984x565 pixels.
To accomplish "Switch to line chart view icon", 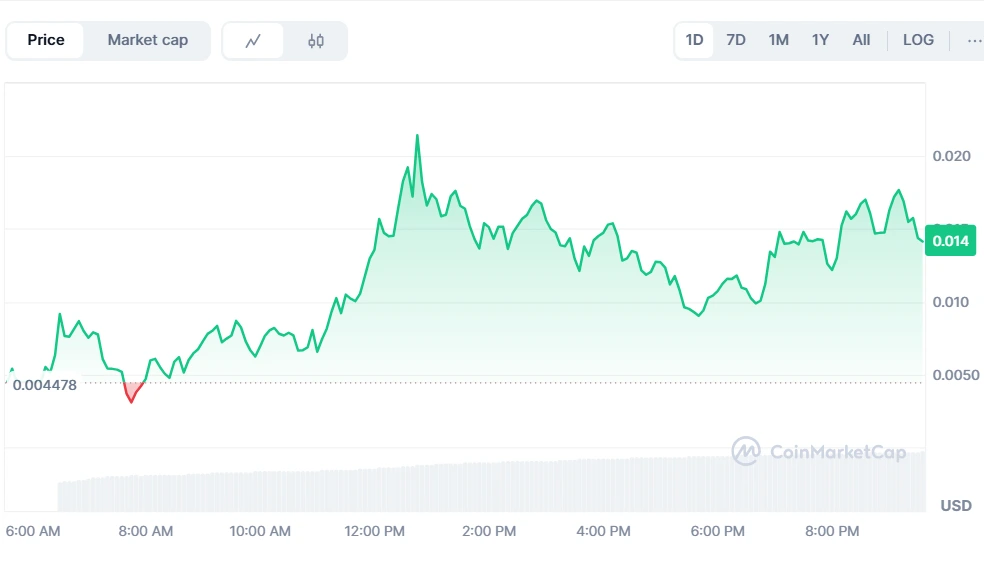I will (253, 41).
